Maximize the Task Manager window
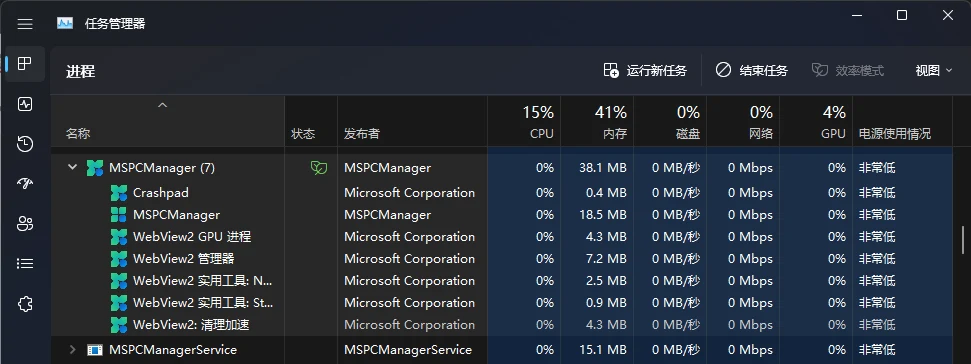 click(x=902, y=15)
